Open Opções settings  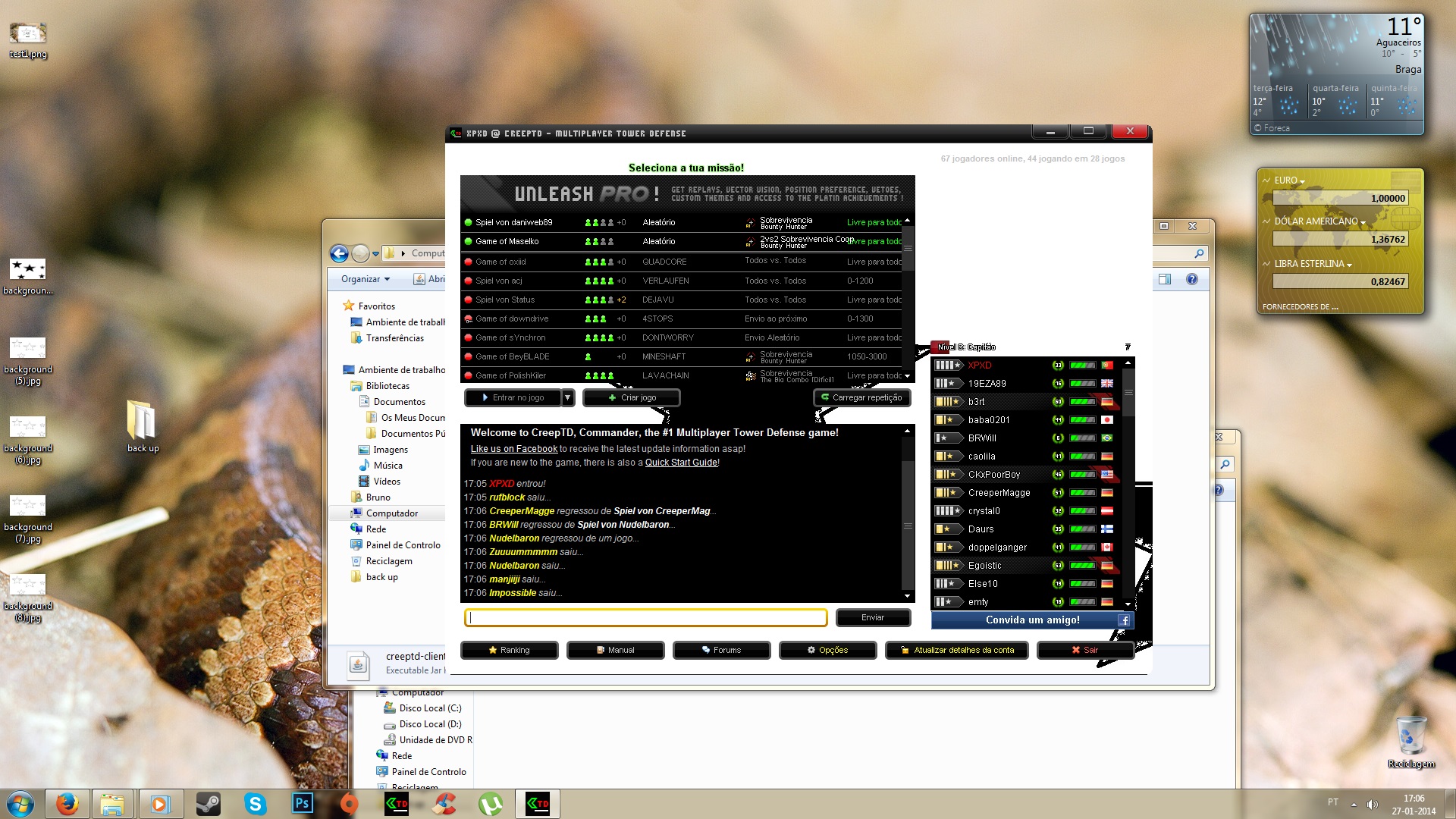(x=827, y=650)
